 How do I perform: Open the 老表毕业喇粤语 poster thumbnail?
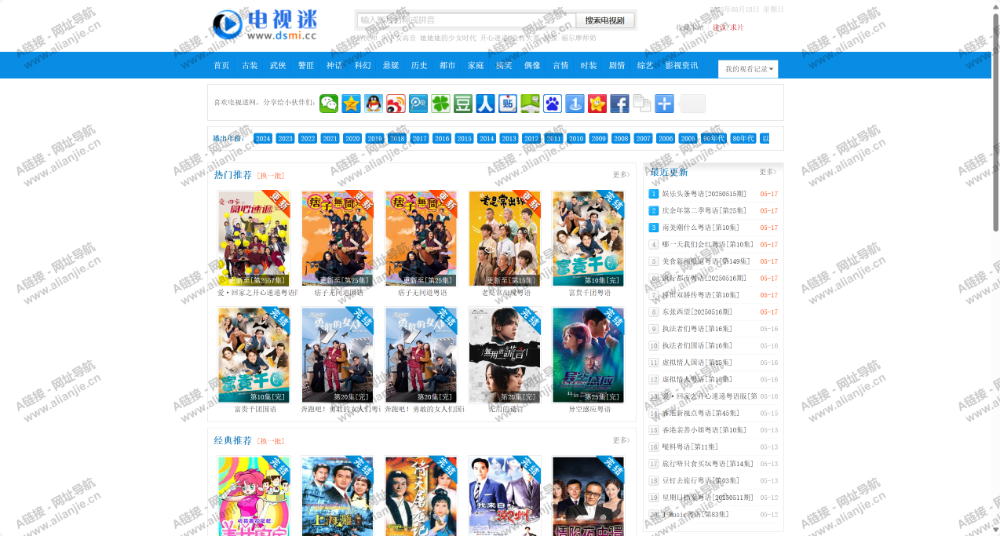click(505, 238)
